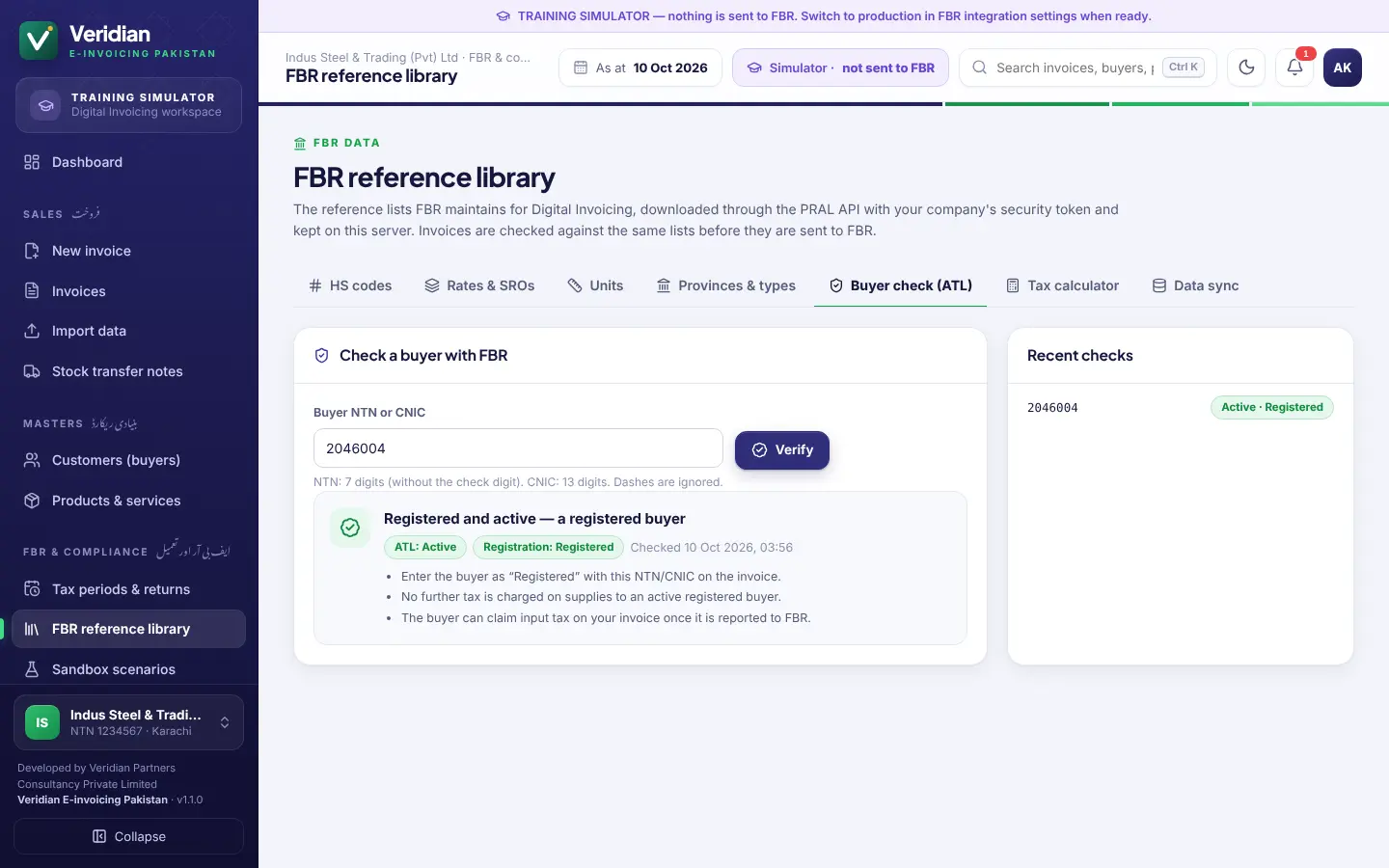Toggle dark mode with the moon icon
The image size is (1389, 868).
[x=1246, y=68]
